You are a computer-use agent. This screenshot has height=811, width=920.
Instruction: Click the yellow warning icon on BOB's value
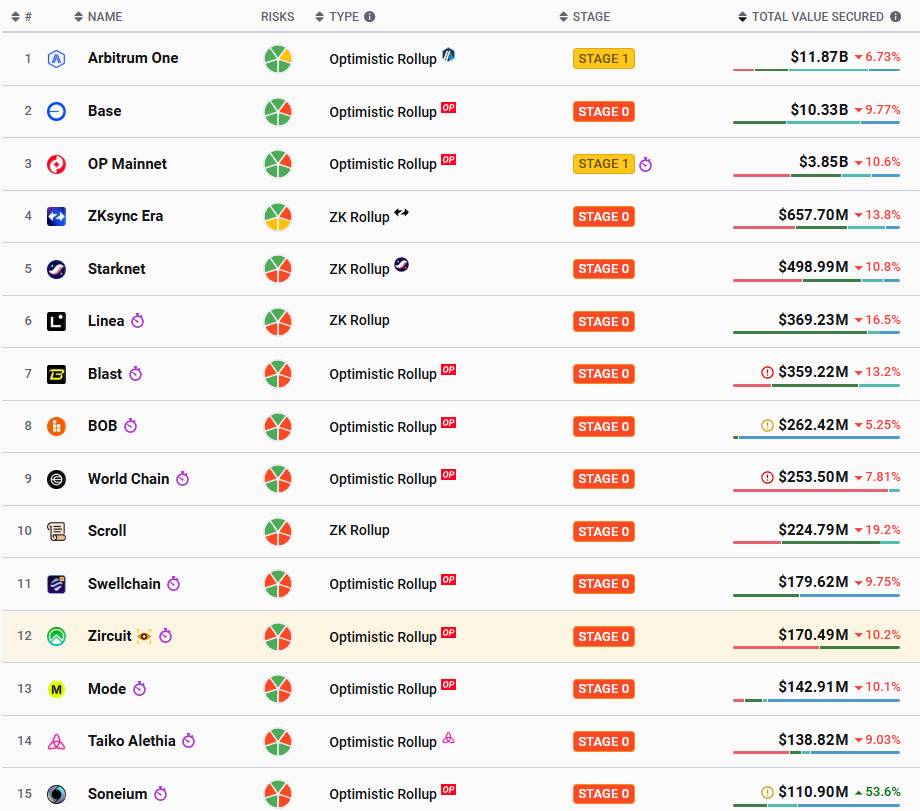(767, 426)
